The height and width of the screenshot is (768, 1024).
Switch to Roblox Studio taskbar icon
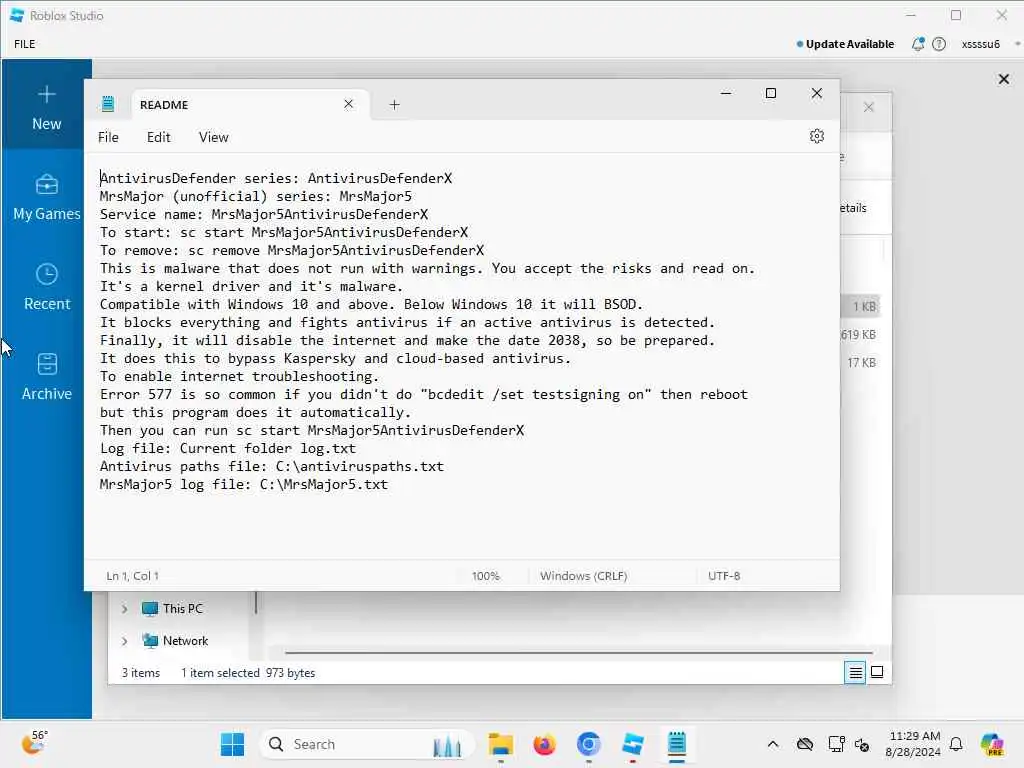click(x=632, y=744)
